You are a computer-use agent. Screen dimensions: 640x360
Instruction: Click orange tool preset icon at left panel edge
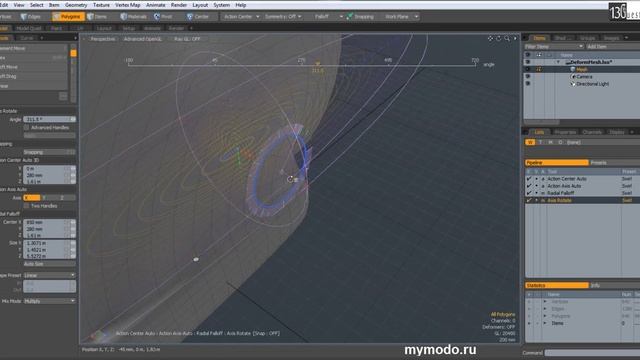point(73,53)
